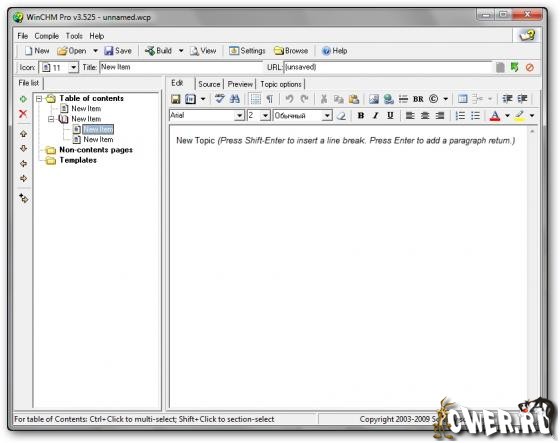Insert table using table icon

462,99
